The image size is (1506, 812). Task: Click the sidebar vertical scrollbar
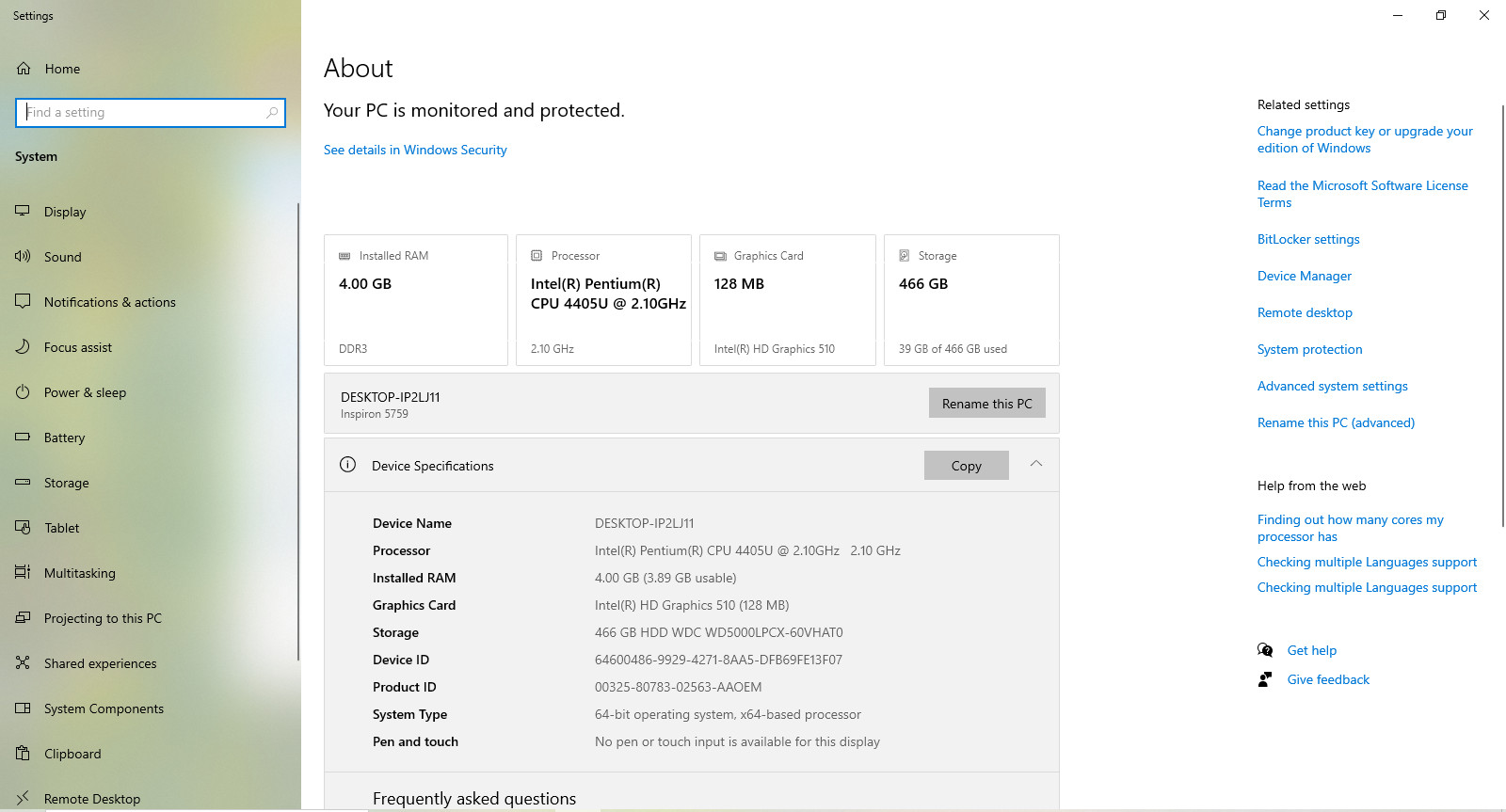[x=298, y=431]
